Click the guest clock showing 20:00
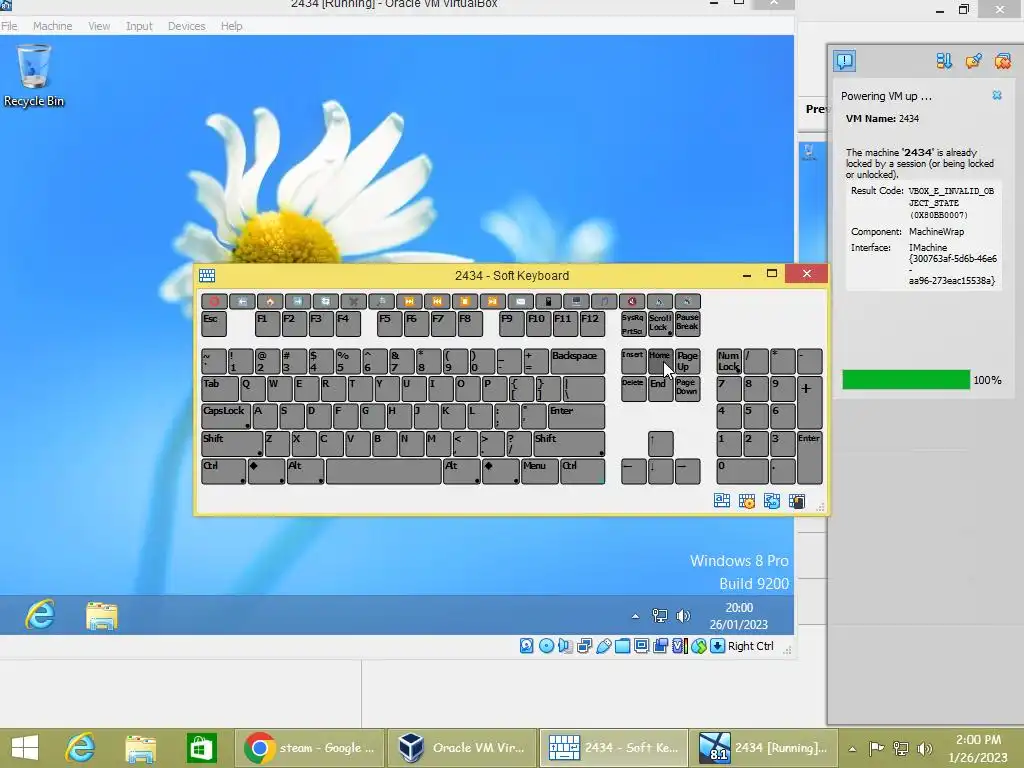This screenshot has height=768, width=1024. (739, 616)
